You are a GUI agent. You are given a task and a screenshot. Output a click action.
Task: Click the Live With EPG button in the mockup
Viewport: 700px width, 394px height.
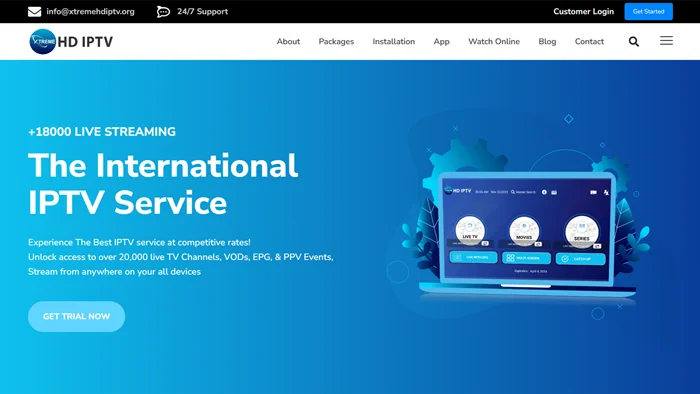[473, 257]
